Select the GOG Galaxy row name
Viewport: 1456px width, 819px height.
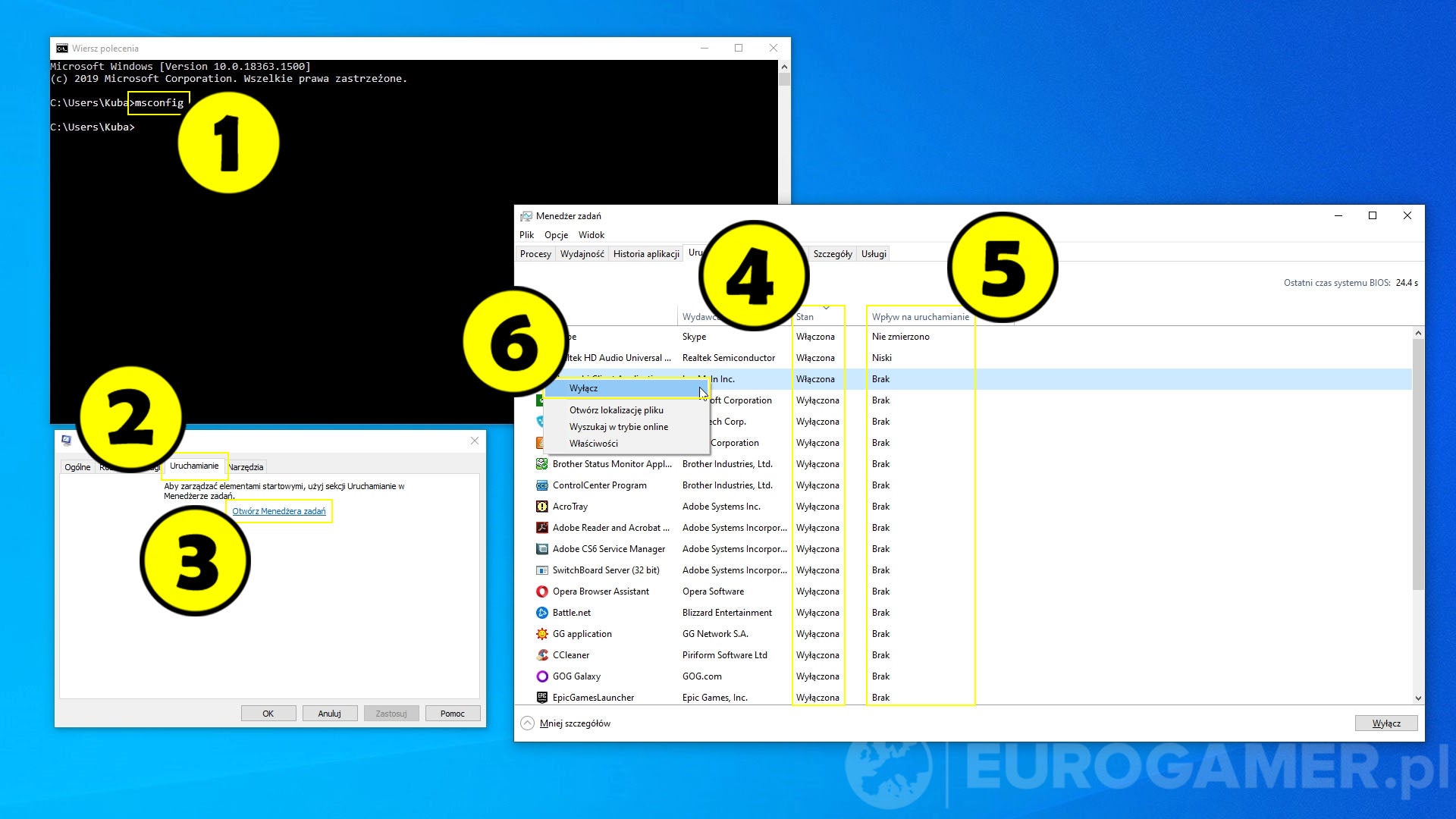click(576, 676)
